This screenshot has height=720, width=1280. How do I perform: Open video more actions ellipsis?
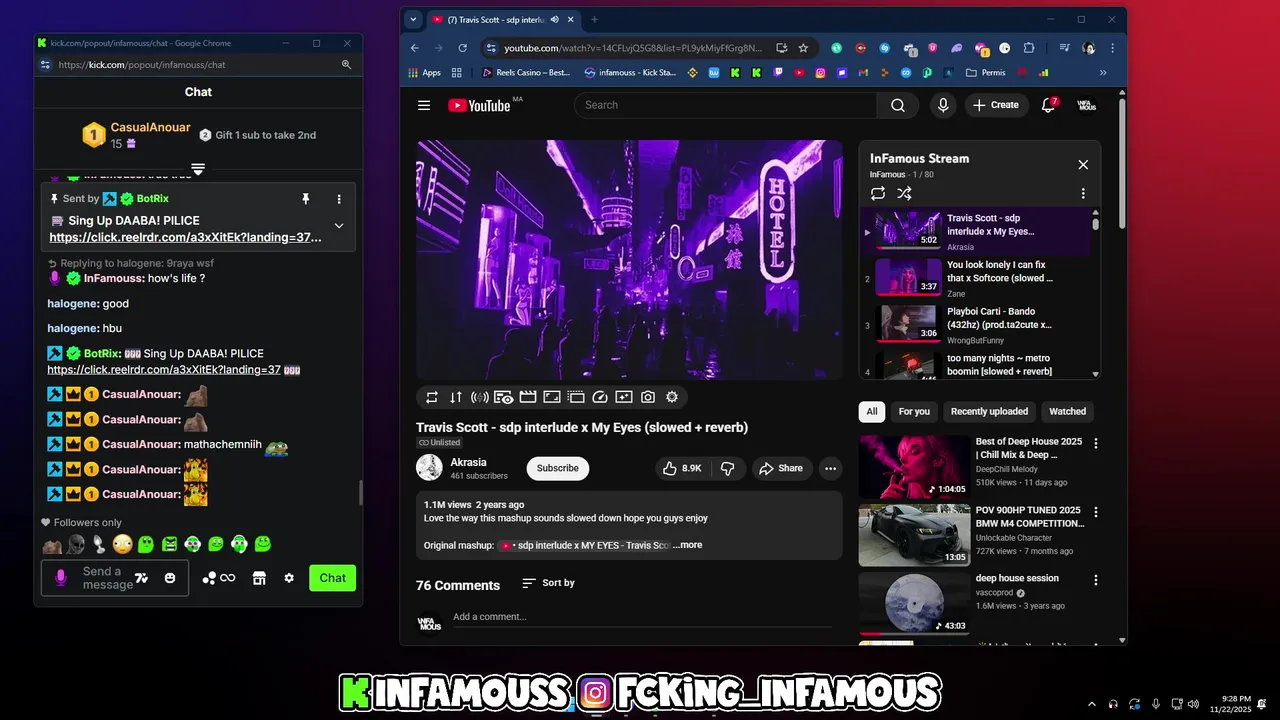830,468
